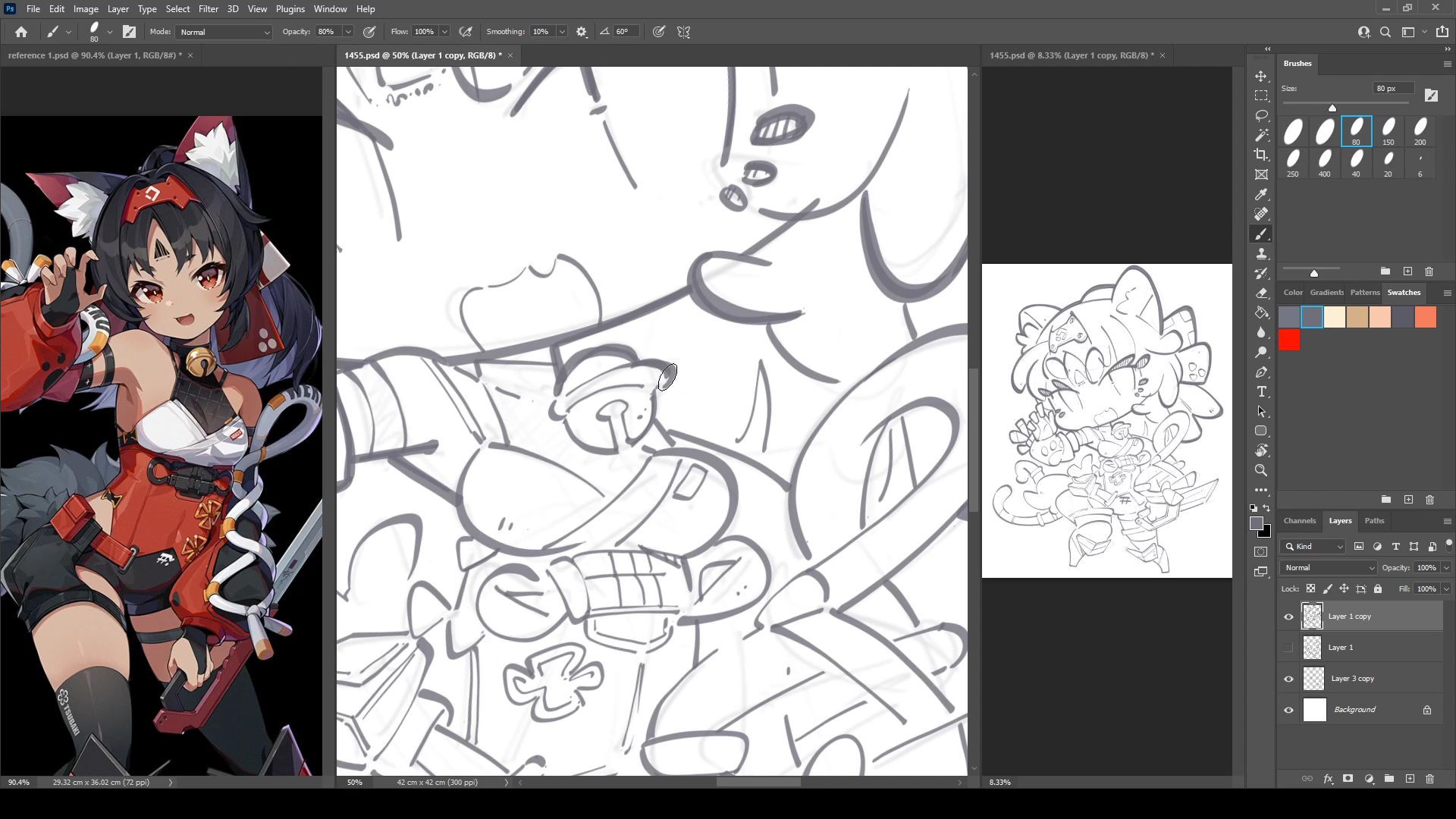Open the brush Mode dropdown
This screenshot has height=819, width=1456.
click(224, 32)
